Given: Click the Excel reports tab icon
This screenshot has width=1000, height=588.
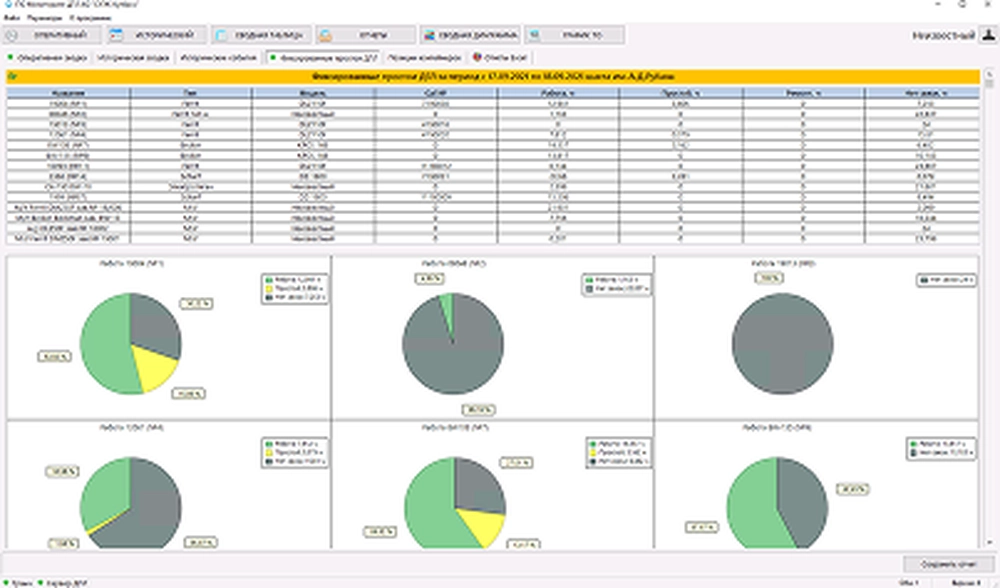Looking at the screenshot, I should tap(477, 58).
